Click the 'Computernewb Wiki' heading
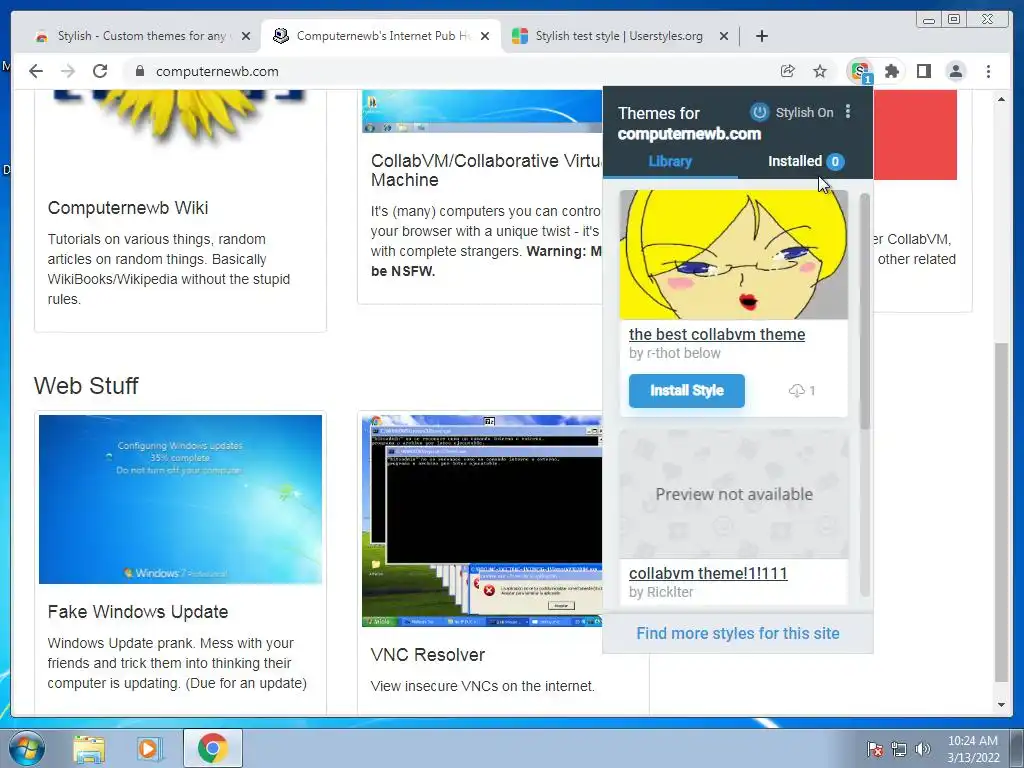 click(x=128, y=208)
